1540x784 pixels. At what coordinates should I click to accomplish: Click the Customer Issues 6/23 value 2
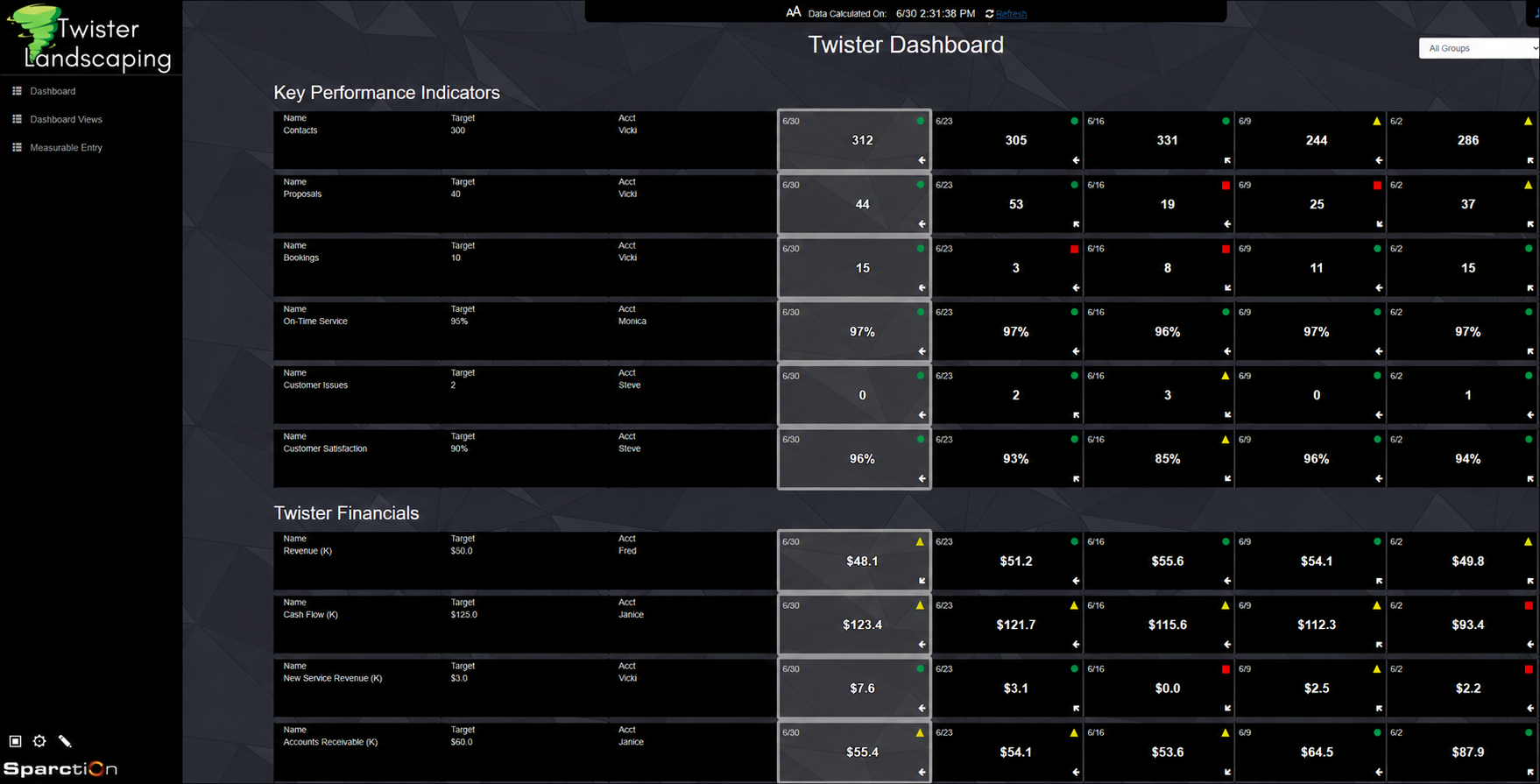click(x=1016, y=395)
